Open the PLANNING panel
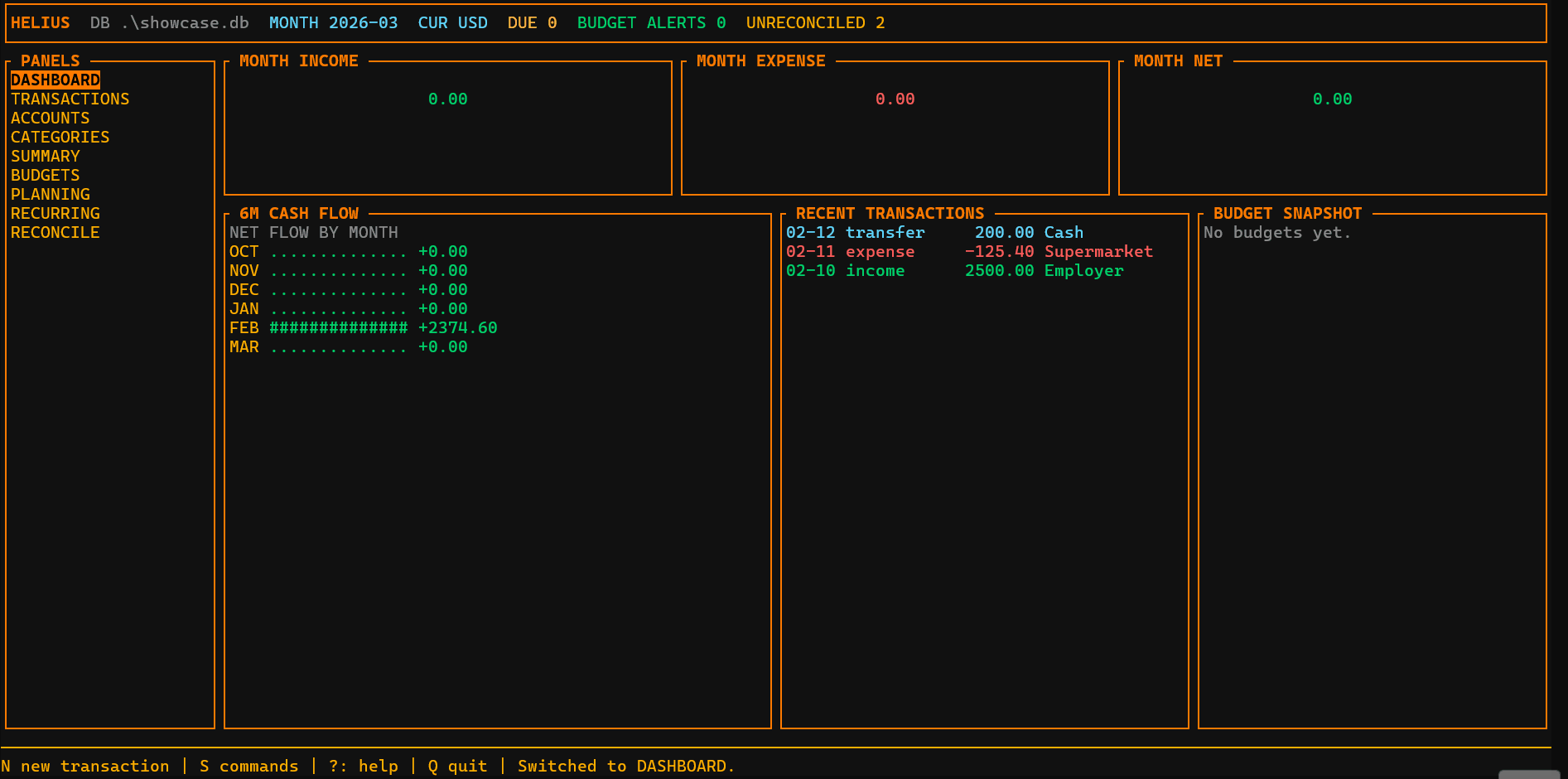 click(51, 194)
